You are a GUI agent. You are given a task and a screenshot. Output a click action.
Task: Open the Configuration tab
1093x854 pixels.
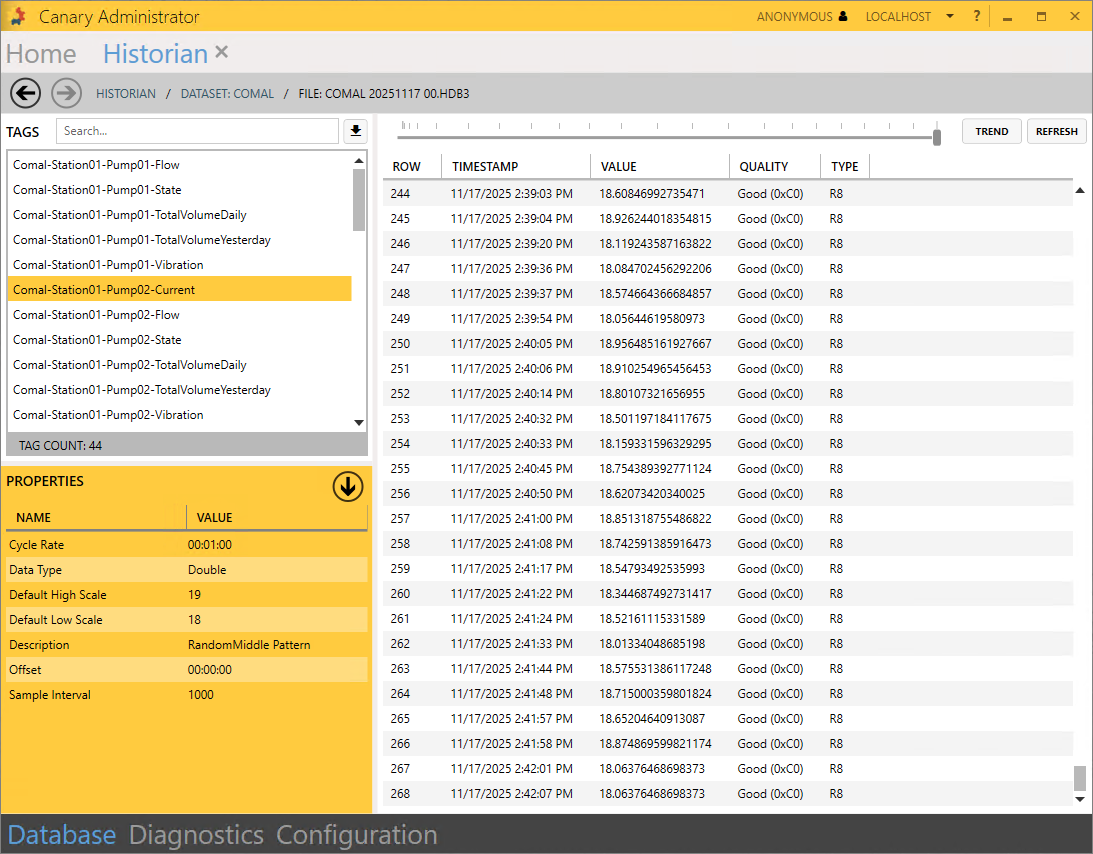click(357, 835)
